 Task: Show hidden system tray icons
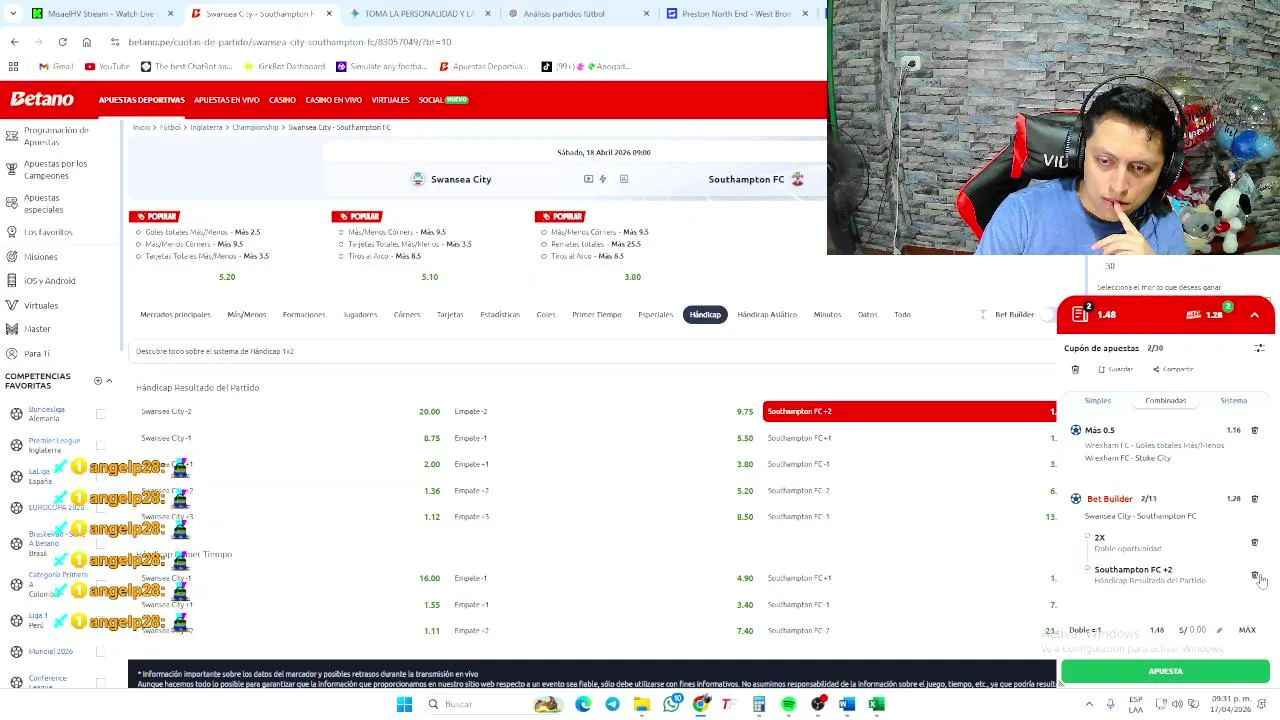[x=1089, y=704]
